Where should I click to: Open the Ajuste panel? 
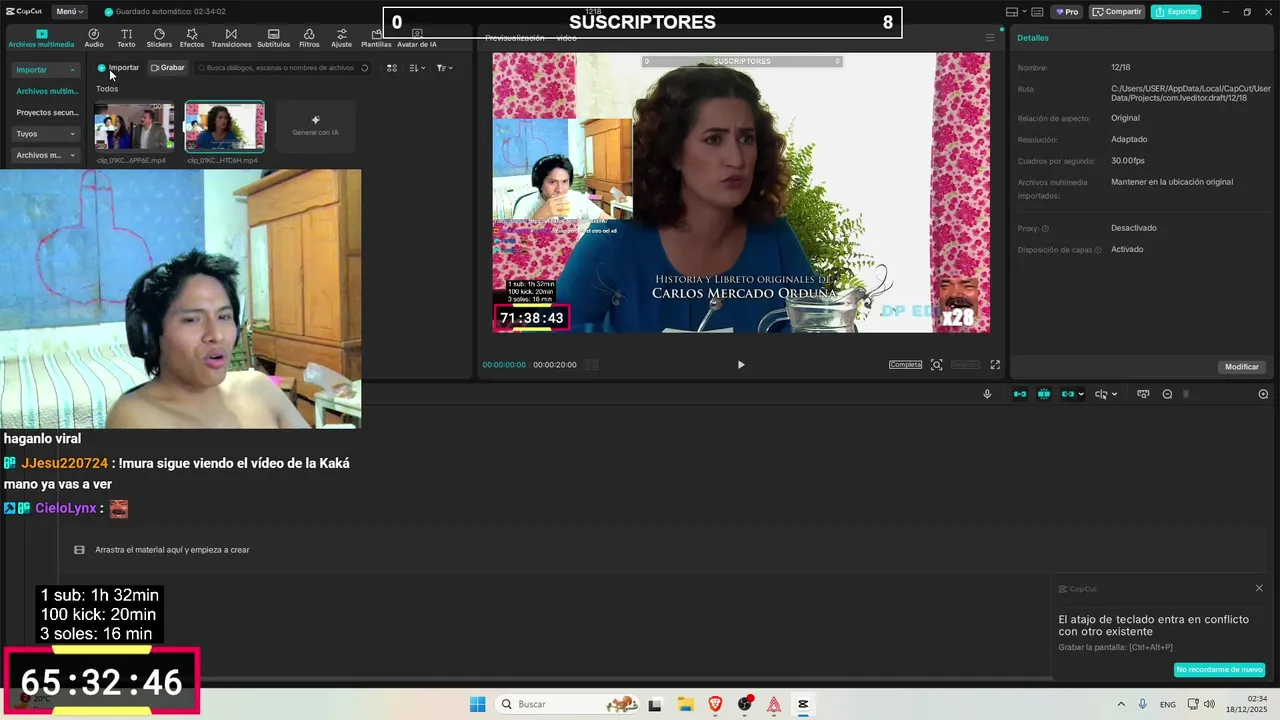click(x=342, y=38)
